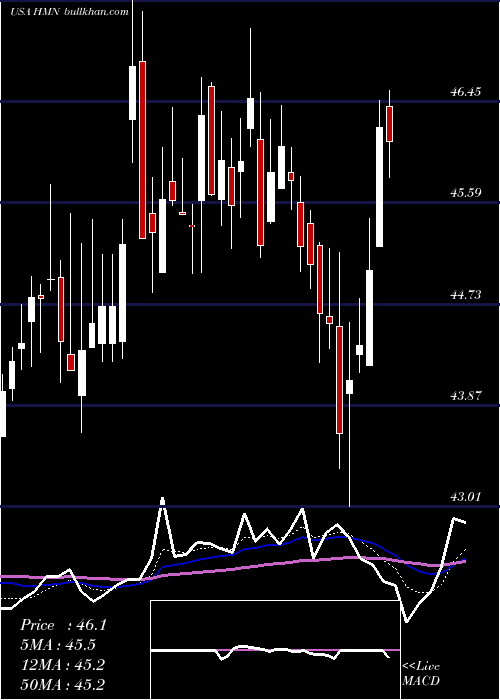Click the 'Price : 46.1' readout
The height and width of the screenshot is (700, 500).
[x=63, y=625]
